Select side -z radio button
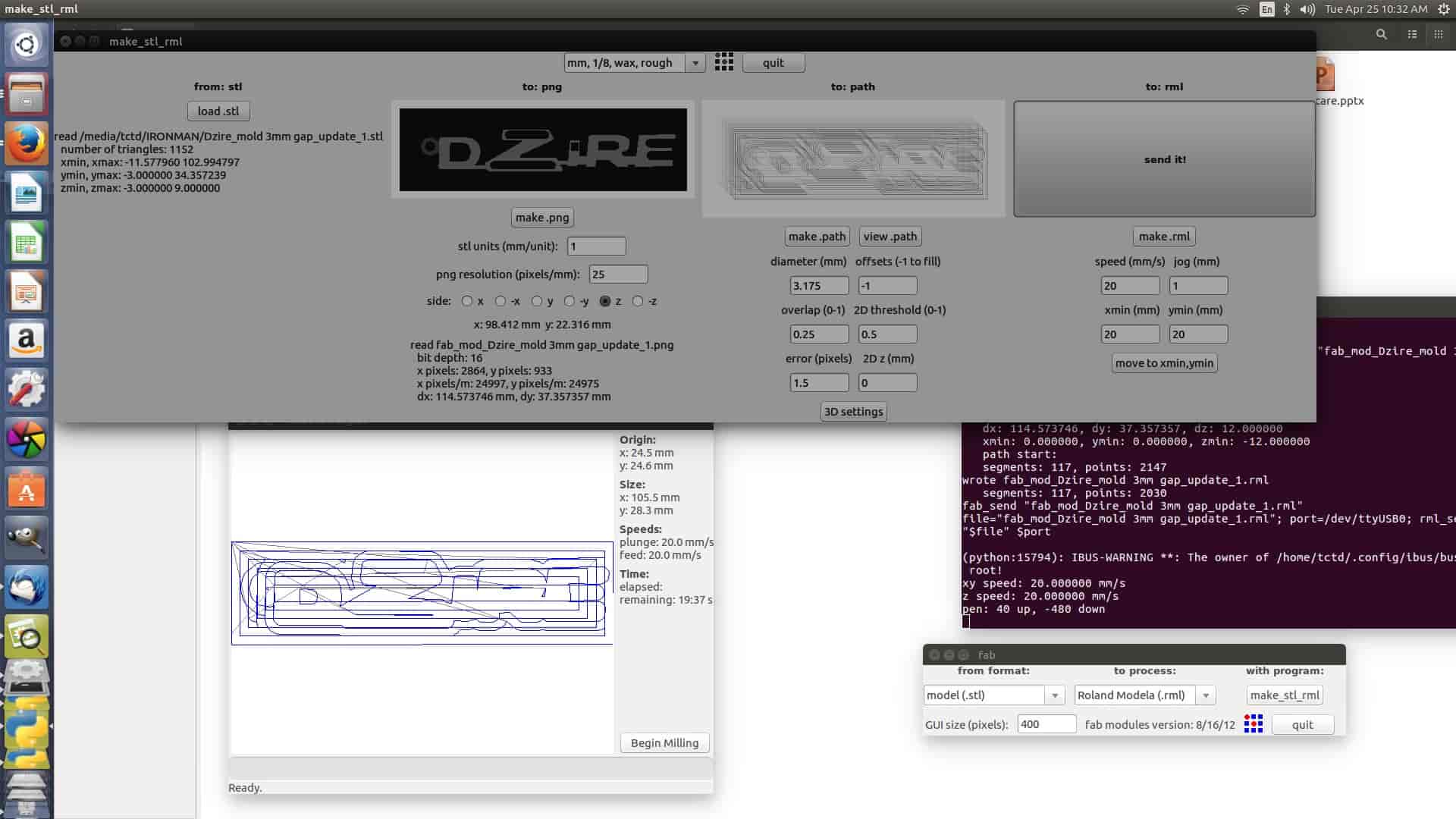Screen dimensions: 1456x819 tap(638, 301)
